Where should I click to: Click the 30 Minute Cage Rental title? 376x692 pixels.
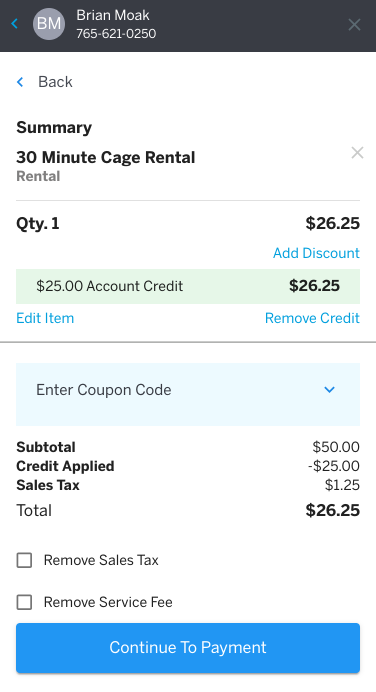(106, 158)
